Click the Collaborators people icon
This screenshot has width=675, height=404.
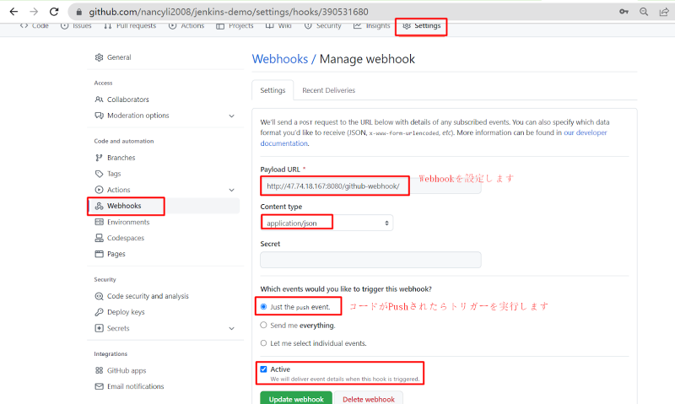coord(99,99)
